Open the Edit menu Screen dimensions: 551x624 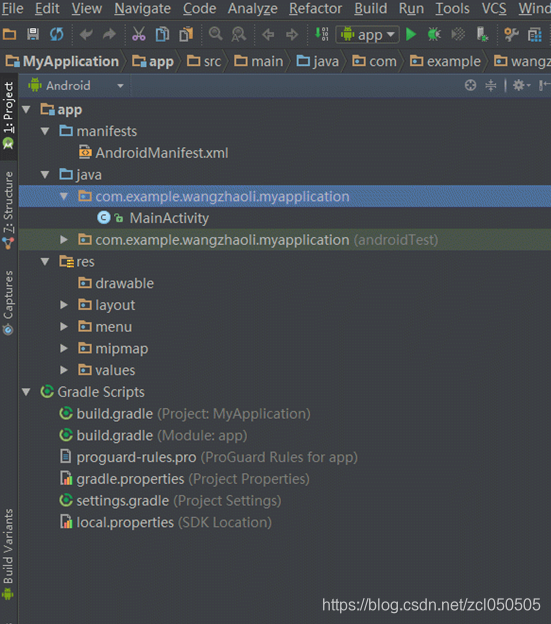click(47, 8)
